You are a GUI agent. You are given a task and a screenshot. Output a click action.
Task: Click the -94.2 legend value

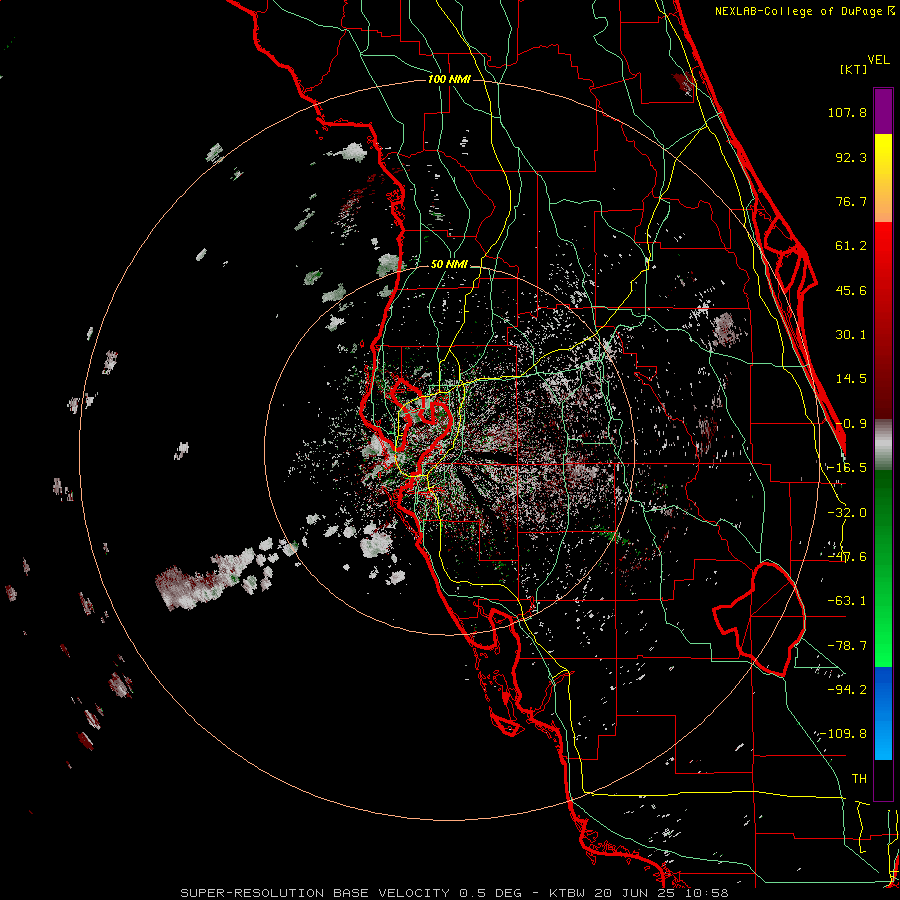[847, 689]
